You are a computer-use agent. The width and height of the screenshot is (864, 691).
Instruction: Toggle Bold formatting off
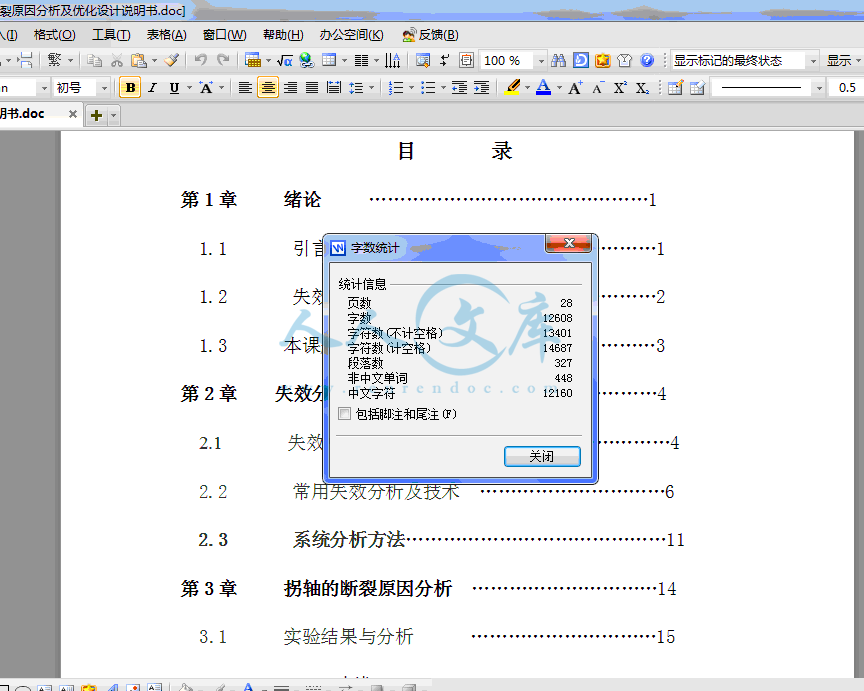tap(130, 88)
